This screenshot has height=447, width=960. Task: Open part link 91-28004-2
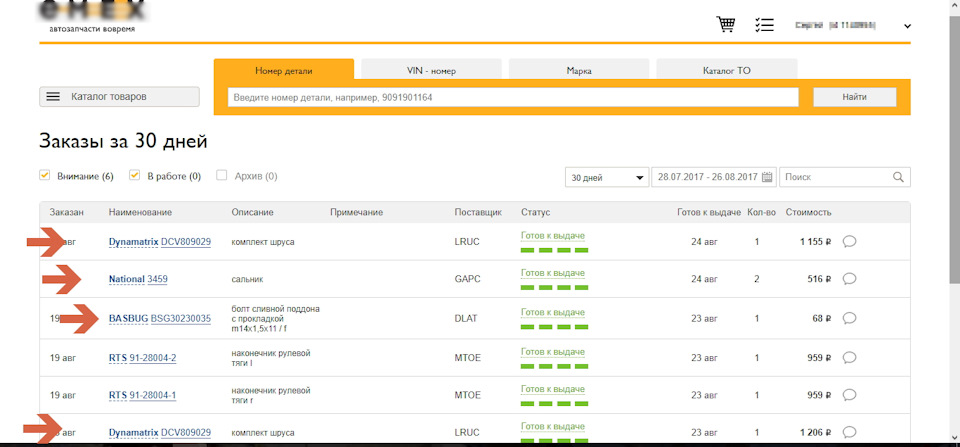pos(152,358)
